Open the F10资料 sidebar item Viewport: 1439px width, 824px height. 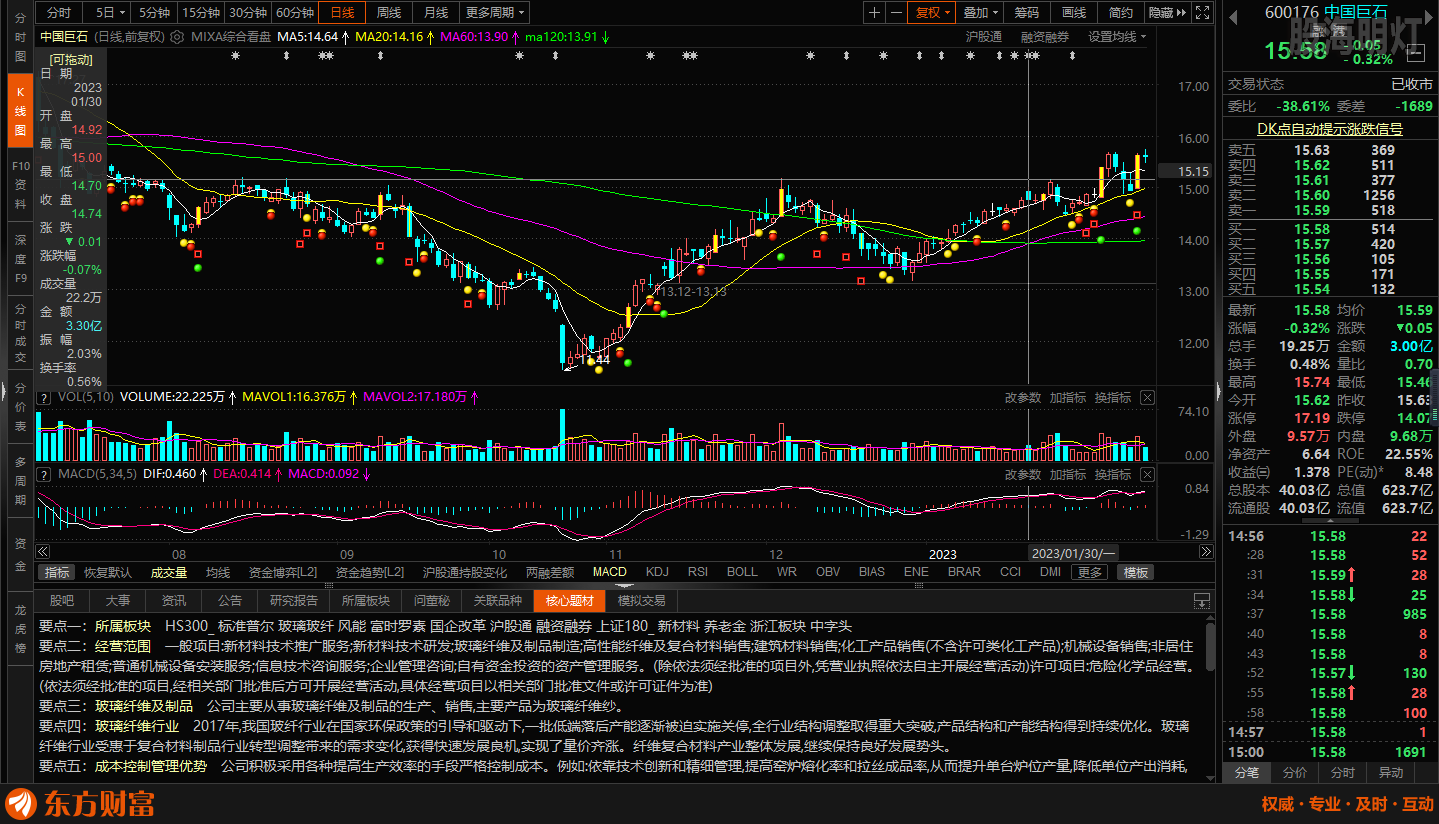[20, 184]
